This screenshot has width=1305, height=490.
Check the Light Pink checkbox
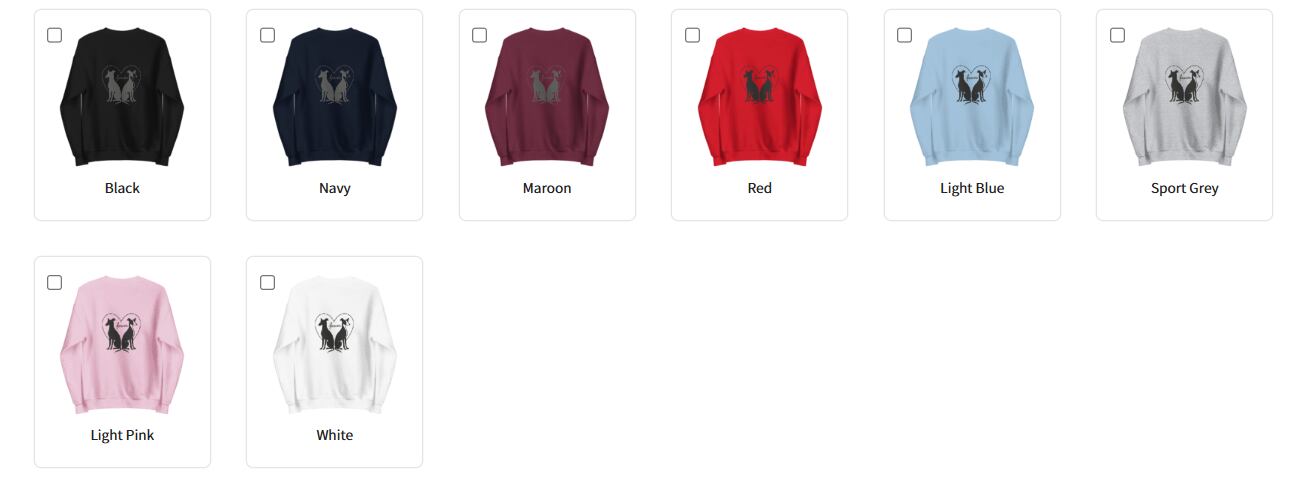[x=55, y=282]
